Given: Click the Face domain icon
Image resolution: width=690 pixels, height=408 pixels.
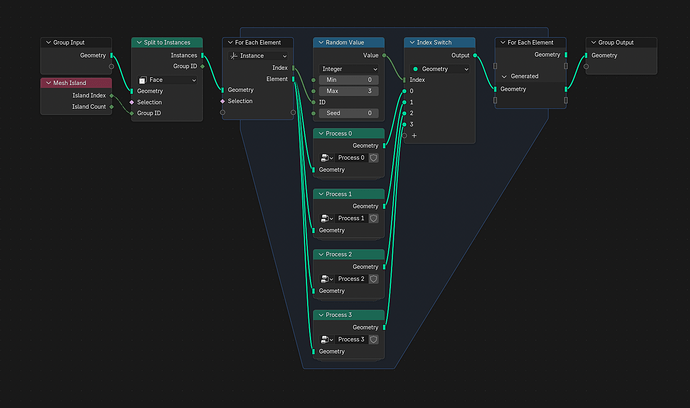Looking at the screenshot, I should (142, 80).
